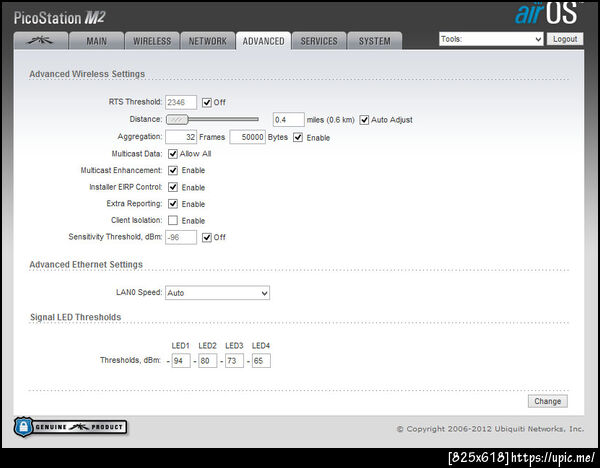Click the Aggregation Bytes input field

(x=248, y=137)
